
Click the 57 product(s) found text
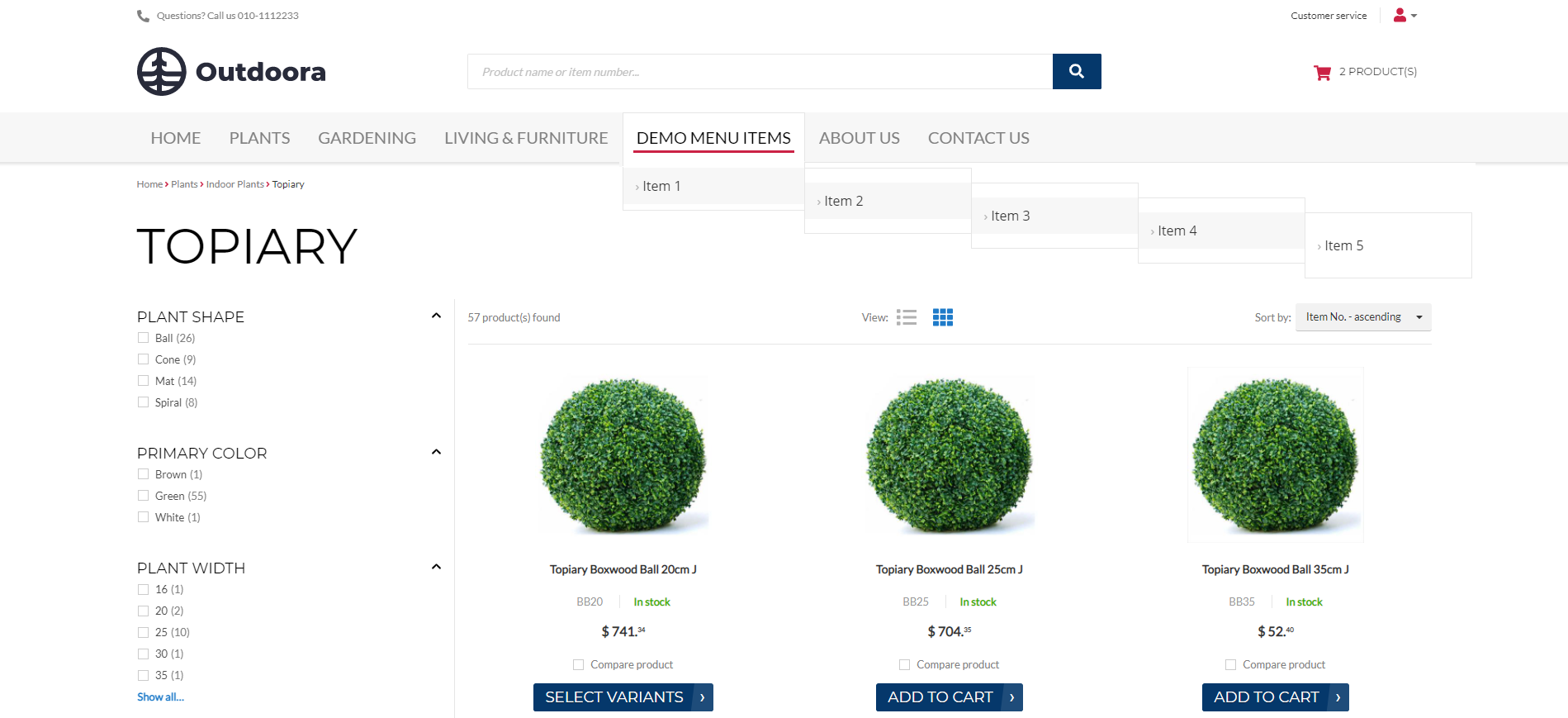tap(514, 317)
